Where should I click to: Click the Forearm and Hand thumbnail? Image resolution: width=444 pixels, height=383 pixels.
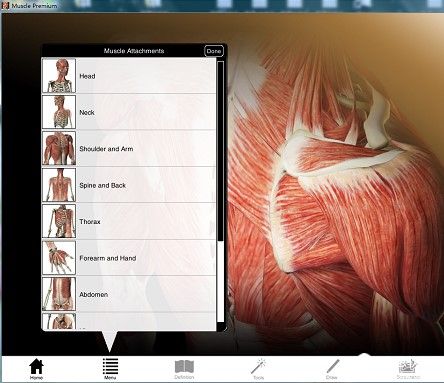click(59, 258)
